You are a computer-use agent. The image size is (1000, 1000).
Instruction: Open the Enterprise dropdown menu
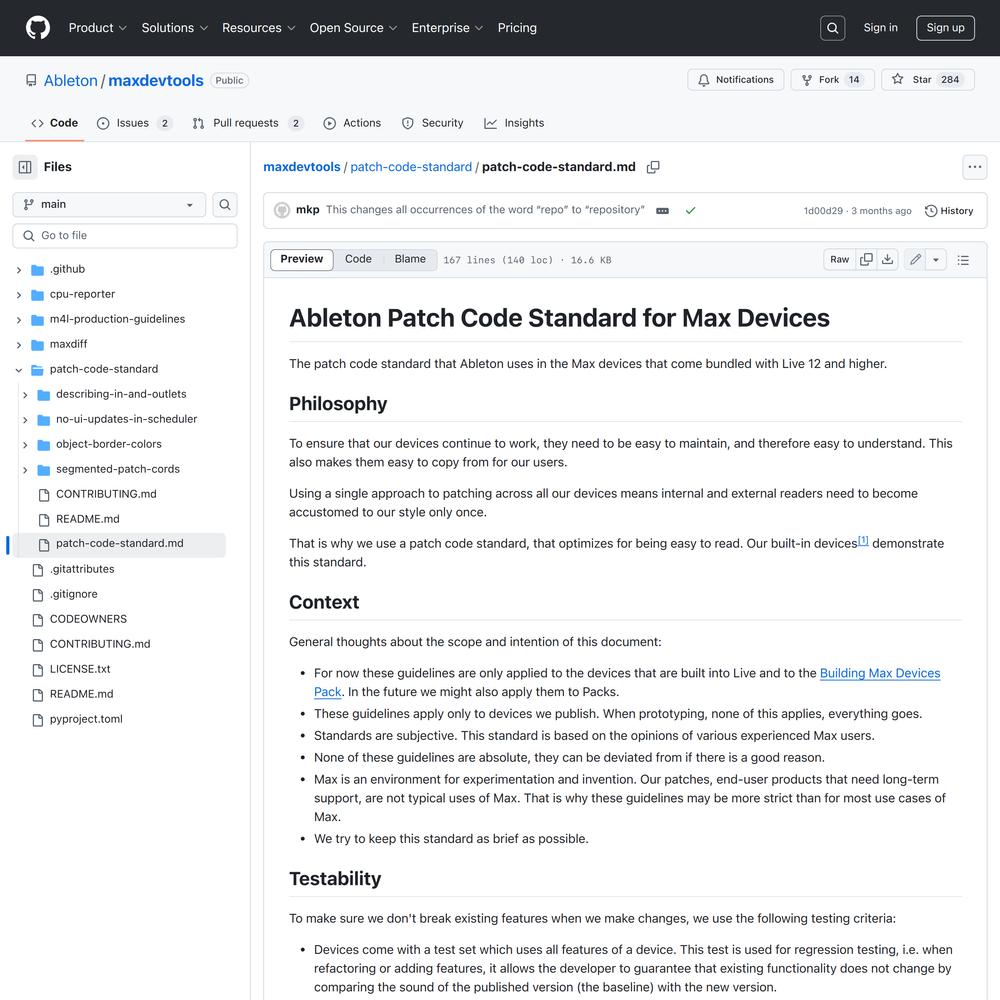tap(447, 28)
